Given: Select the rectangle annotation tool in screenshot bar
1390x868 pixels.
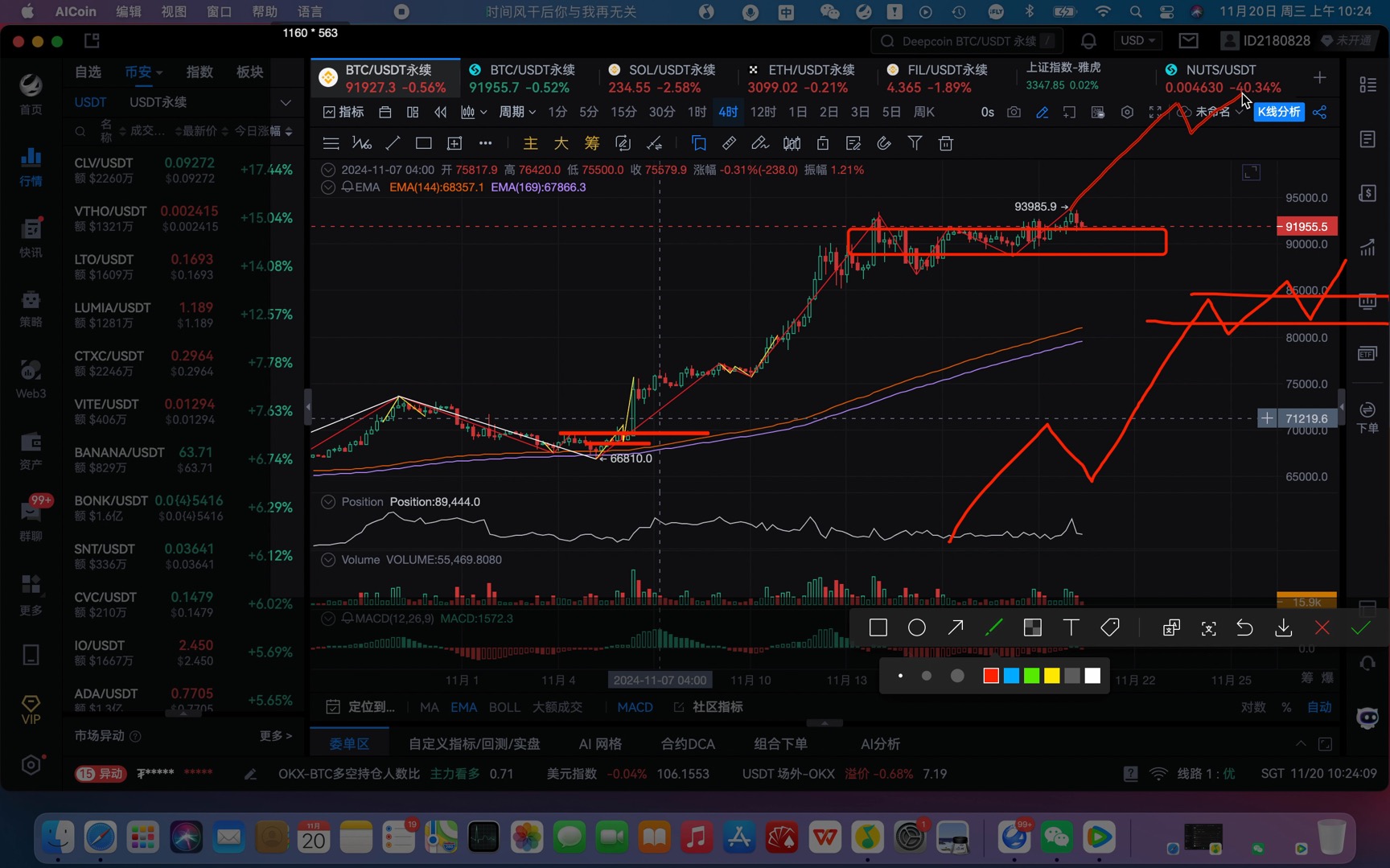Looking at the screenshot, I should (x=878, y=627).
